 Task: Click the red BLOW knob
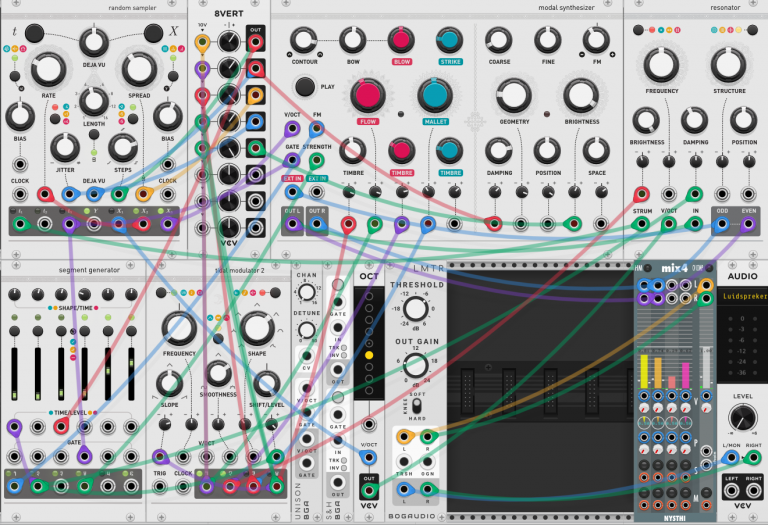(x=401, y=40)
